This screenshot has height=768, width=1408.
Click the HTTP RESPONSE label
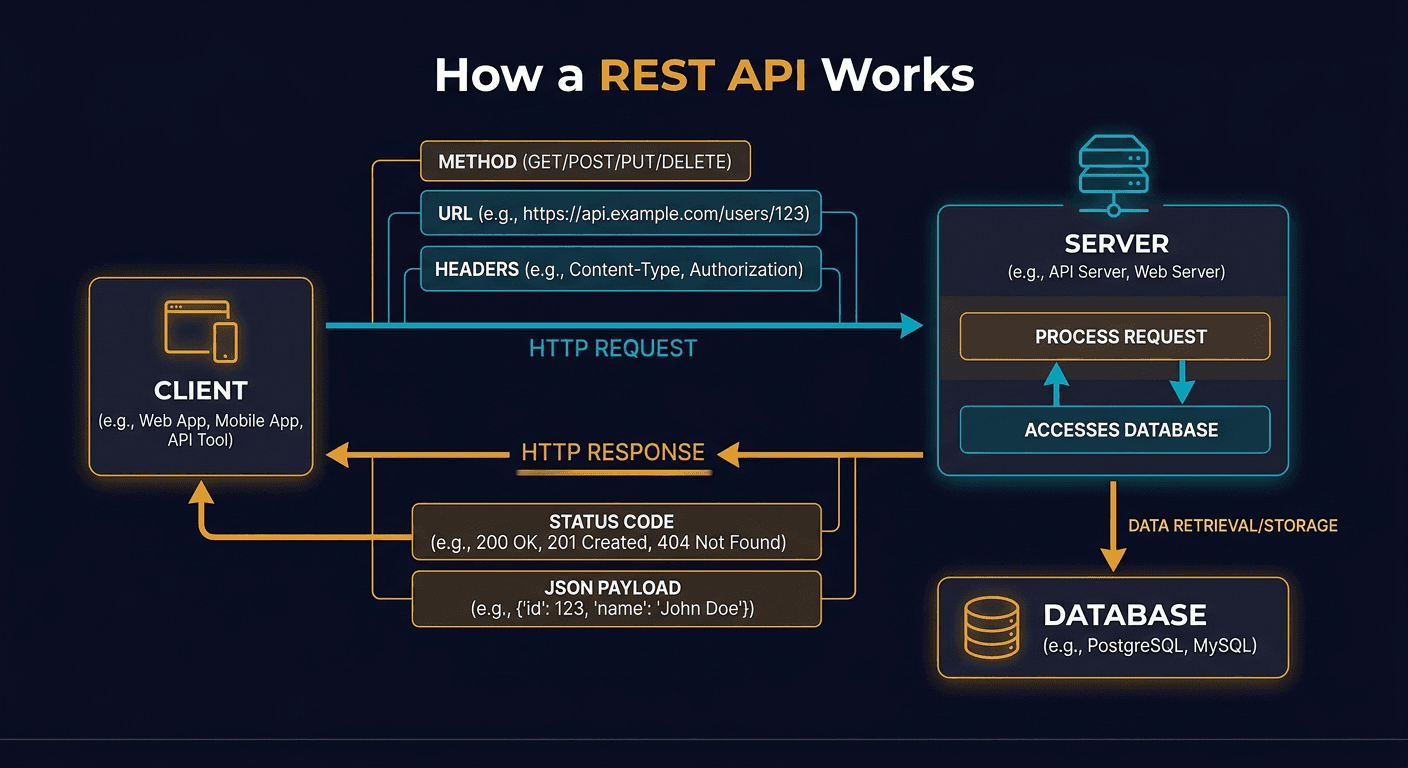612,452
